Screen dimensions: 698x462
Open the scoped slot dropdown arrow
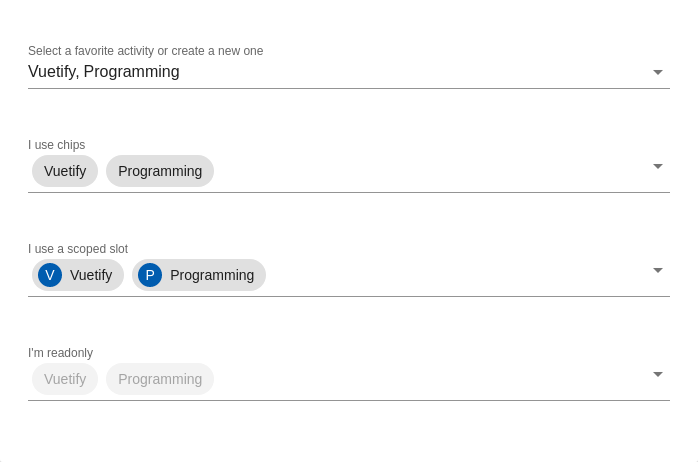[657, 270]
